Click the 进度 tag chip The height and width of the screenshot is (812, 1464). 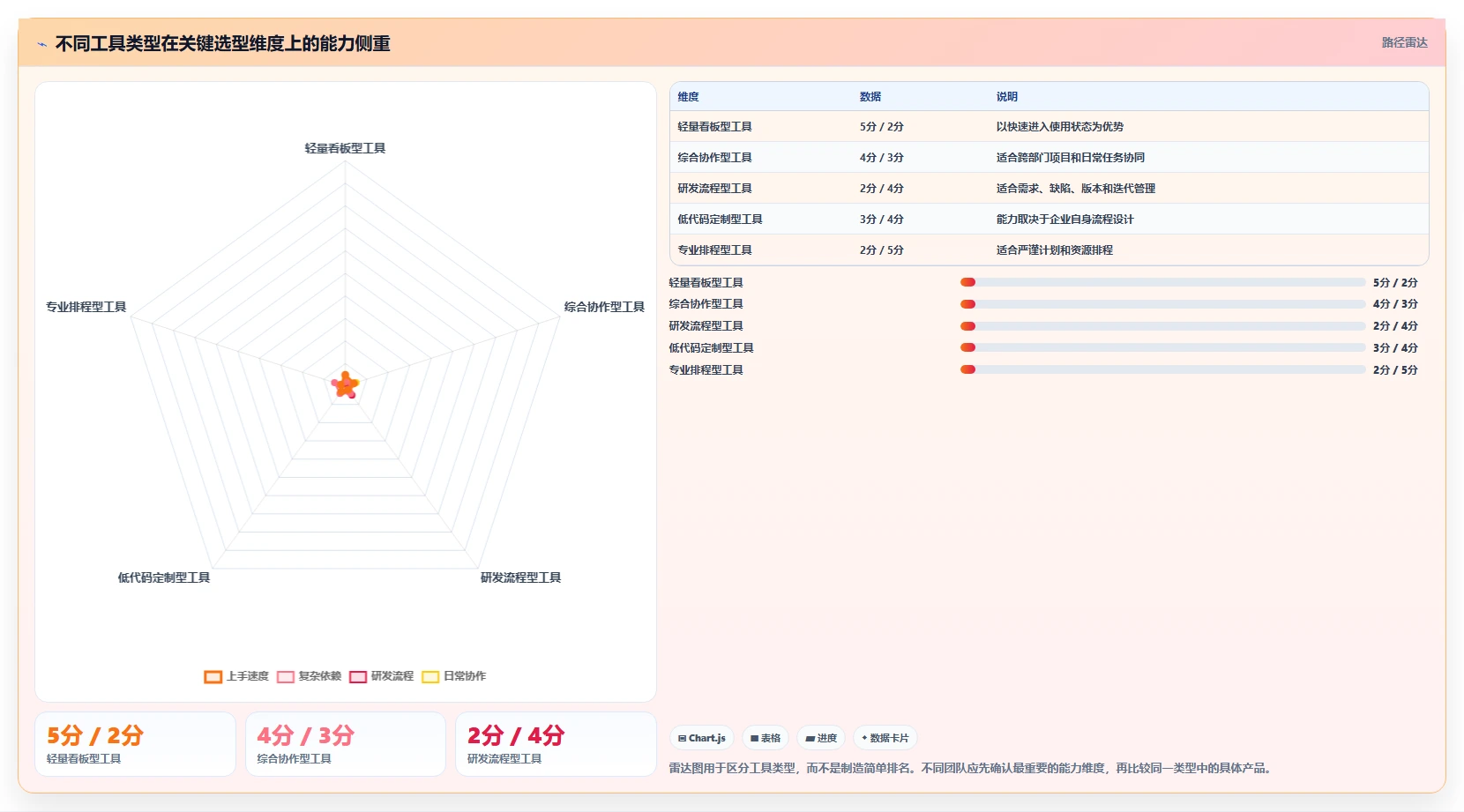(821, 738)
